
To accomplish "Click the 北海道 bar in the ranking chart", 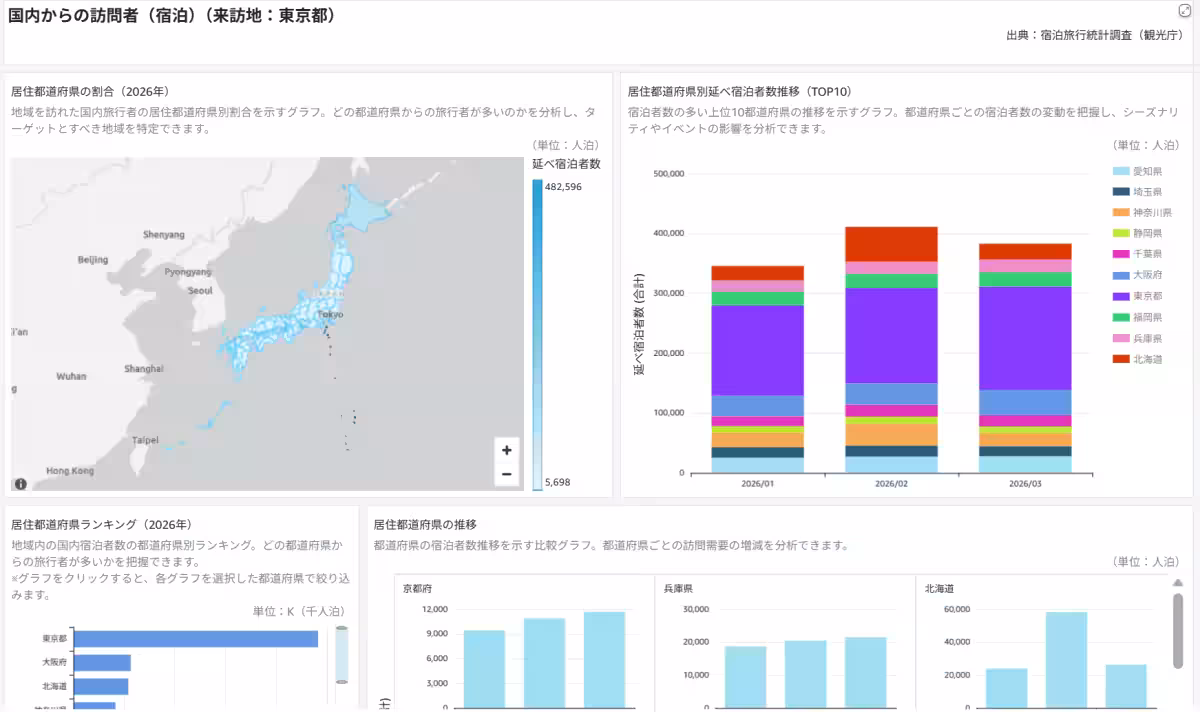I will point(101,686).
